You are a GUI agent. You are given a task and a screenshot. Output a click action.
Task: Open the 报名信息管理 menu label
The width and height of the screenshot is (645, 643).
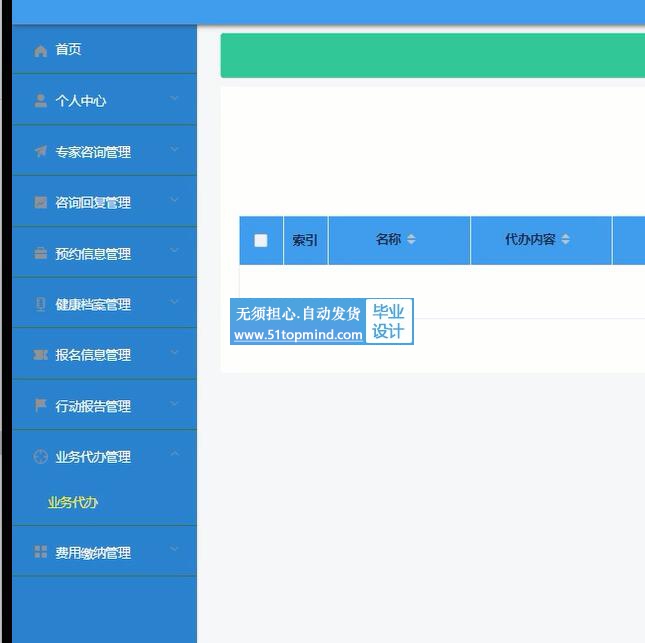[x=93, y=355]
